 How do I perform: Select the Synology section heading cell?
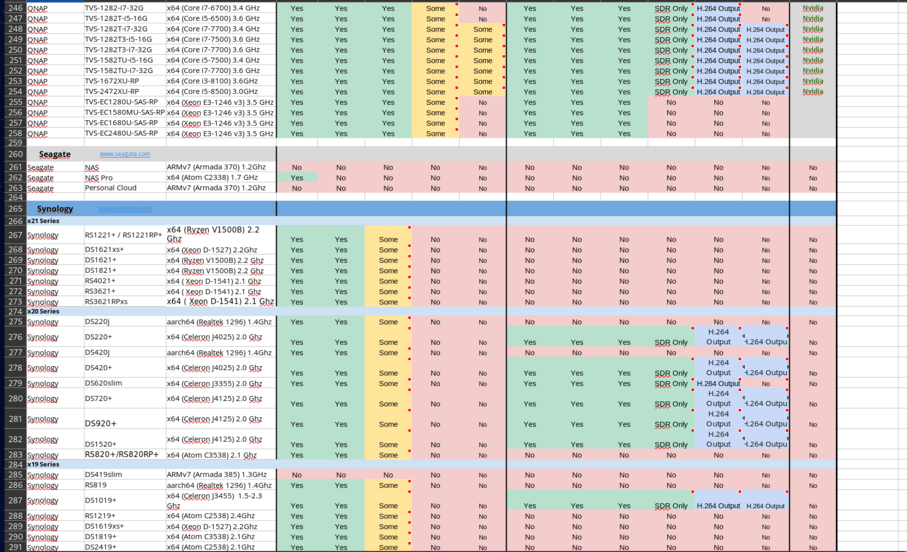[55, 208]
